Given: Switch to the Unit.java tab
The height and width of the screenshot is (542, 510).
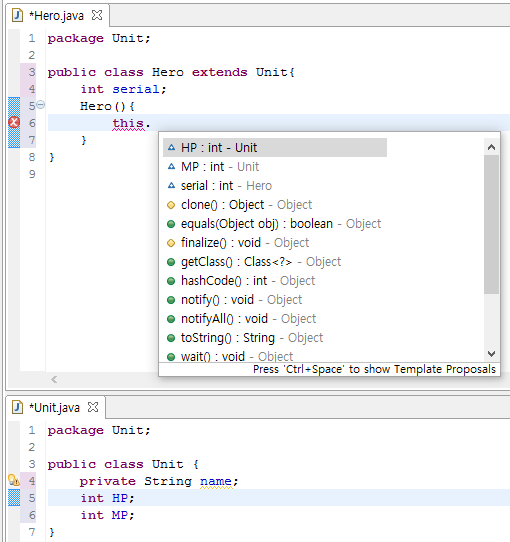Looking at the screenshot, I should click(x=54, y=408).
